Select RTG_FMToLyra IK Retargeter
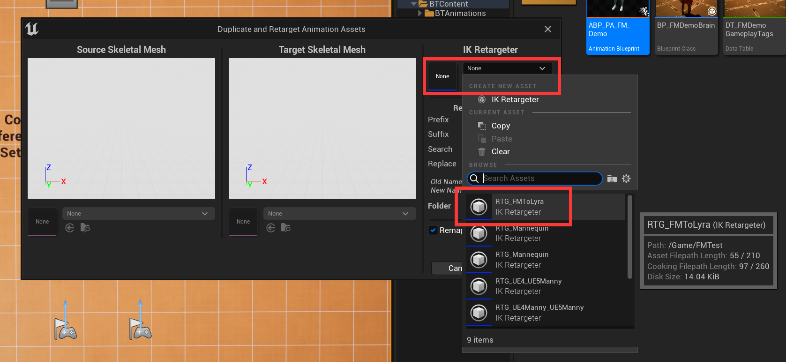786x362 pixels. tap(545, 207)
